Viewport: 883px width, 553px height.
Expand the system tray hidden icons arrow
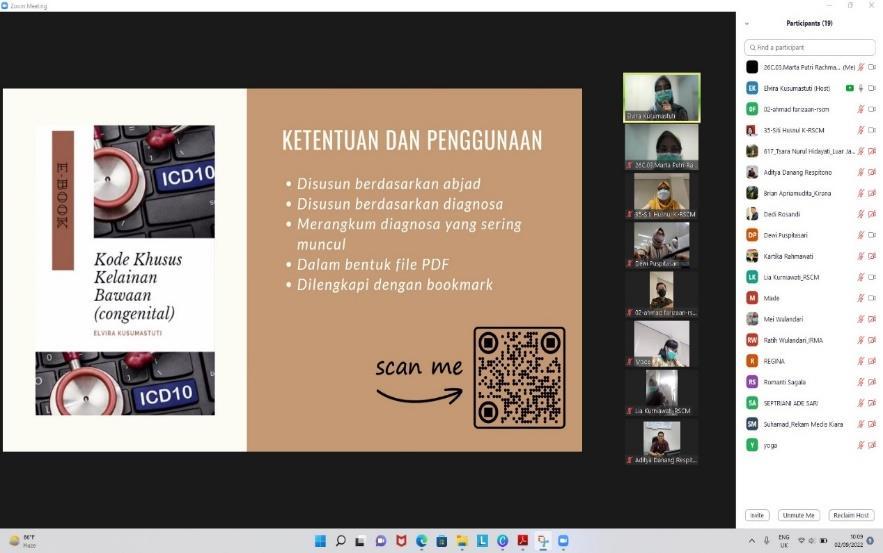pyautogui.click(x=752, y=541)
